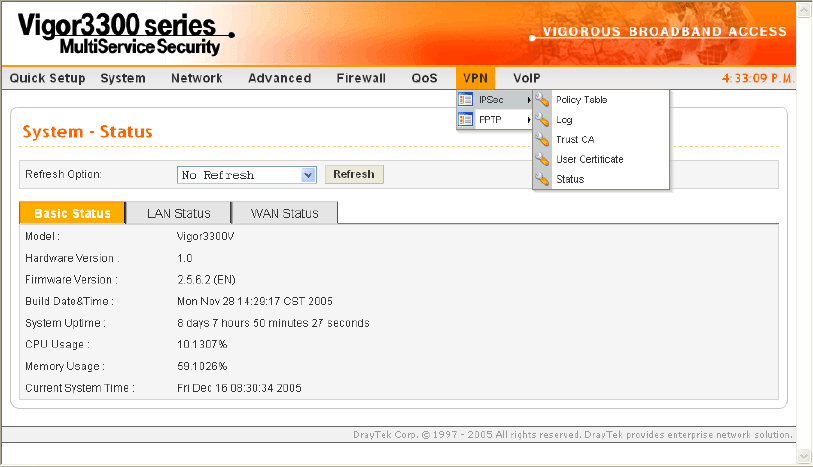
Task: Click the wrench icon beside Status
Action: 543,179
